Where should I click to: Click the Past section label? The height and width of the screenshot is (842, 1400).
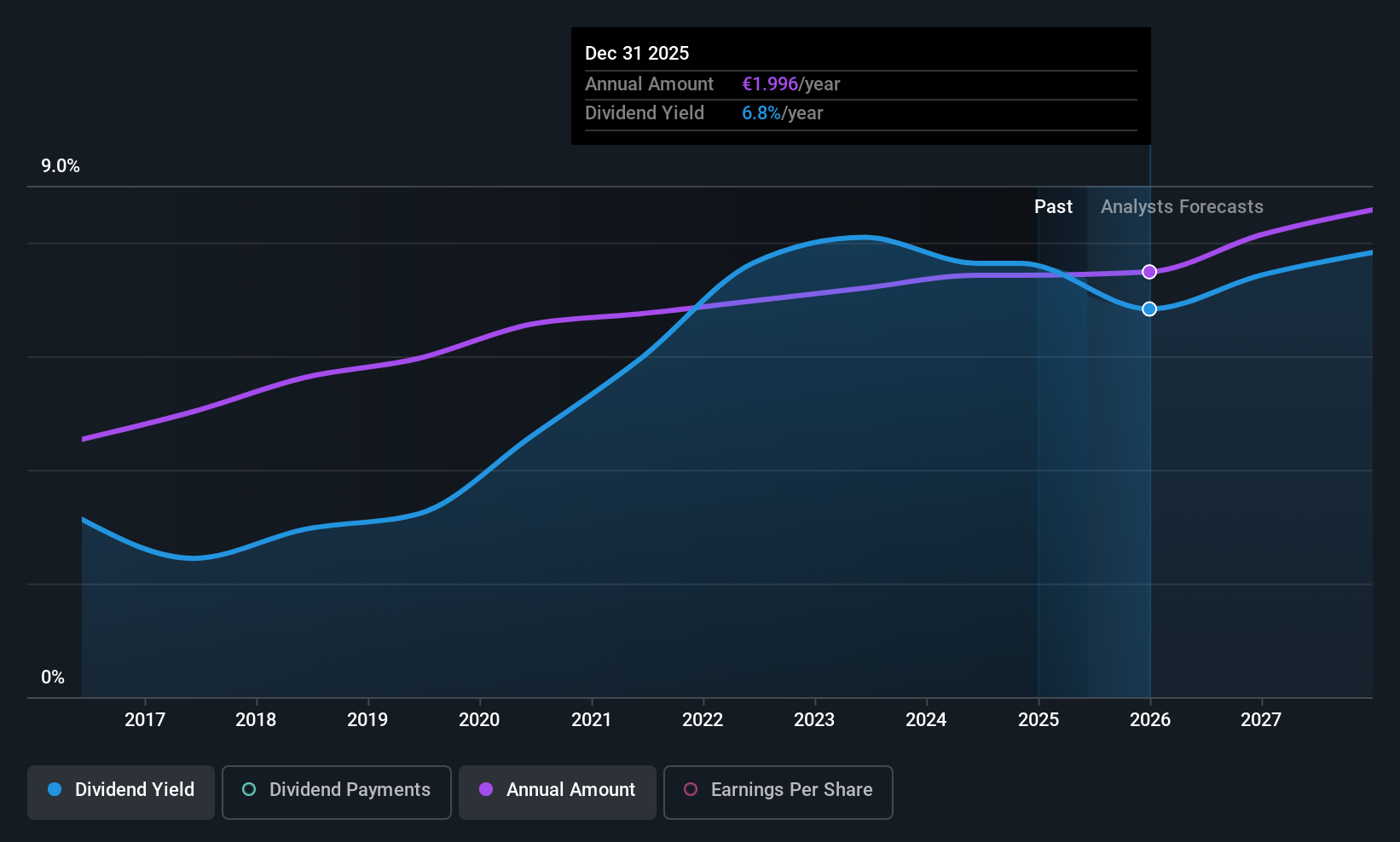pos(1054,207)
